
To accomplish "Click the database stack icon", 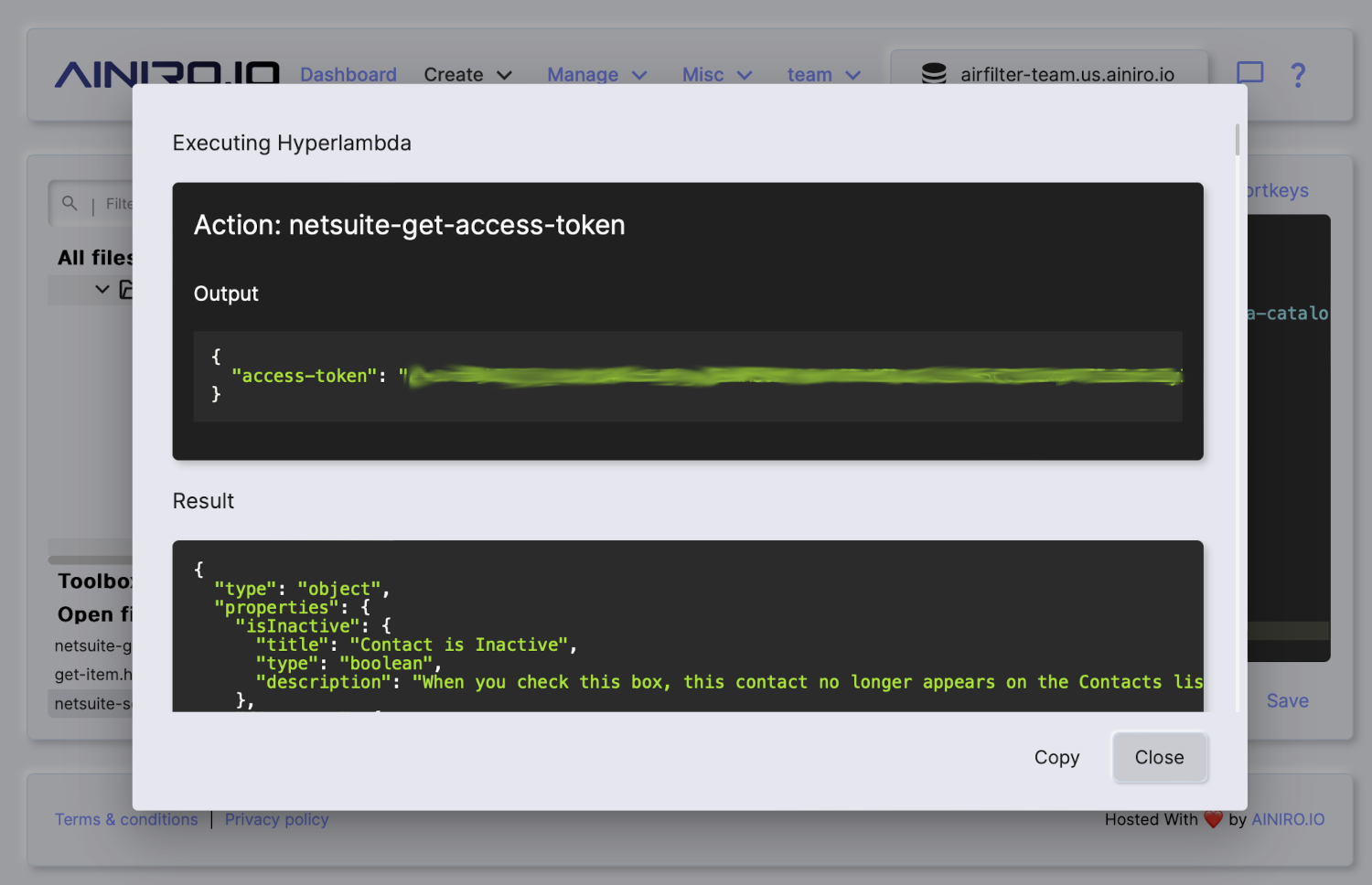I will [x=934, y=74].
